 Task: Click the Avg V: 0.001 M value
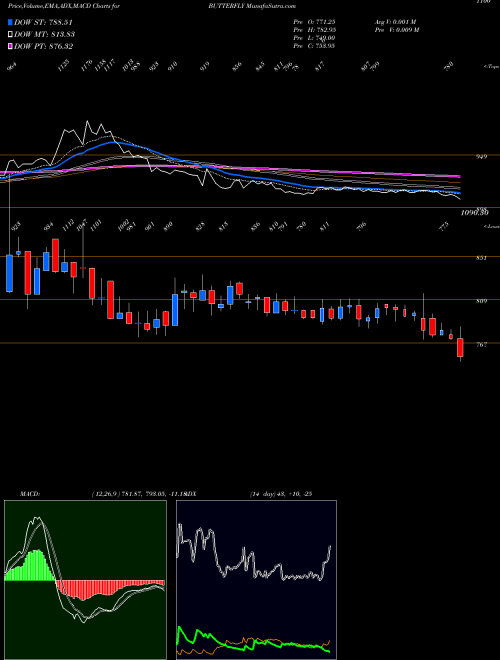click(395, 22)
